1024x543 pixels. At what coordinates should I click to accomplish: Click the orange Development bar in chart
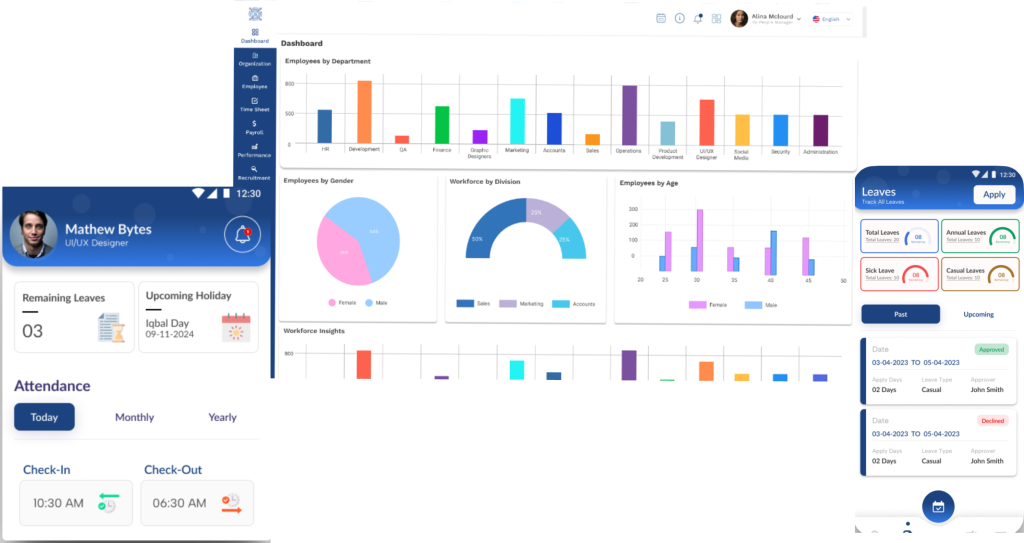click(364, 112)
